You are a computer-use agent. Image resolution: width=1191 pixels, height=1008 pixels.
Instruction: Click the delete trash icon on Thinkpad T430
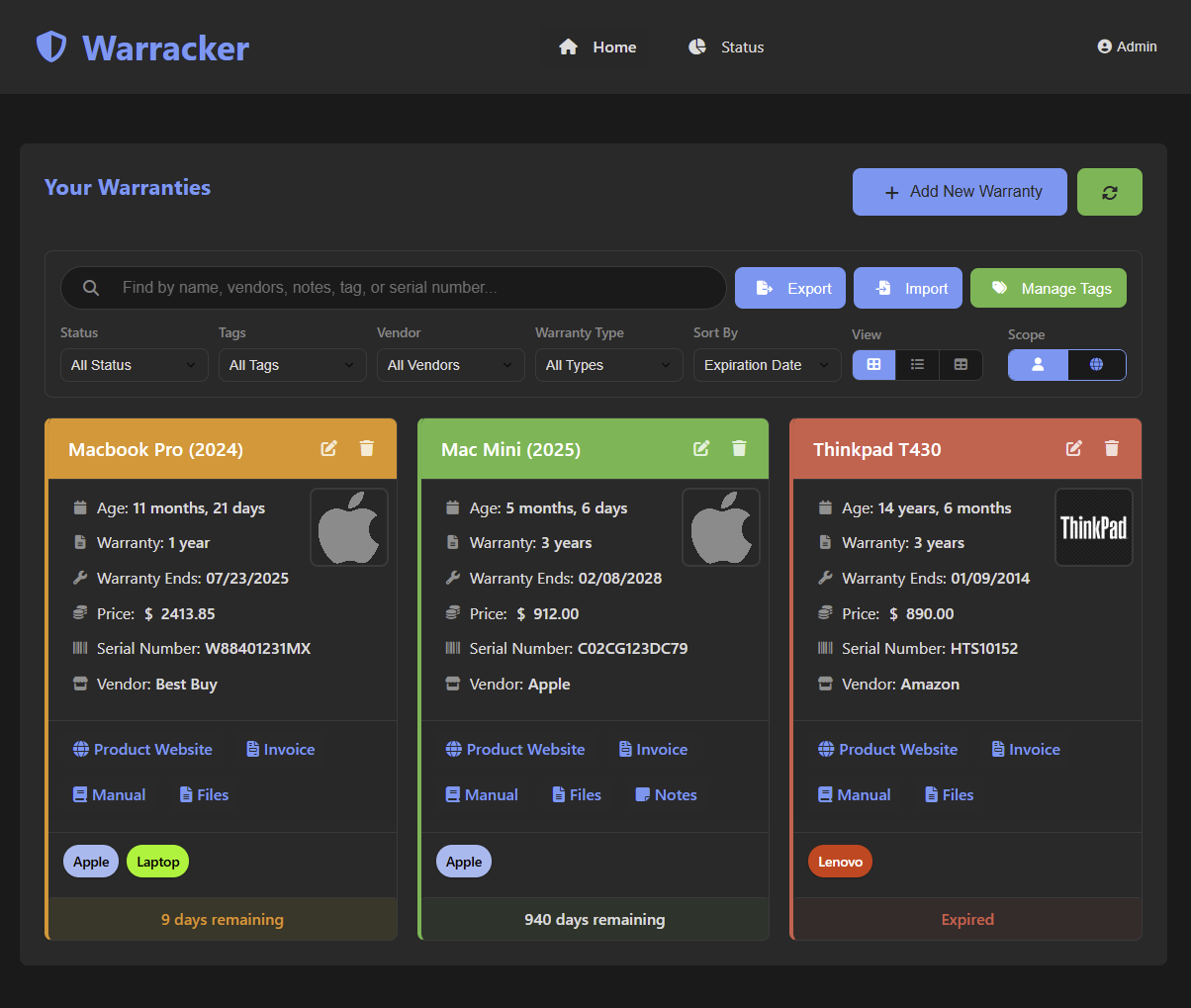point(1111,448)
